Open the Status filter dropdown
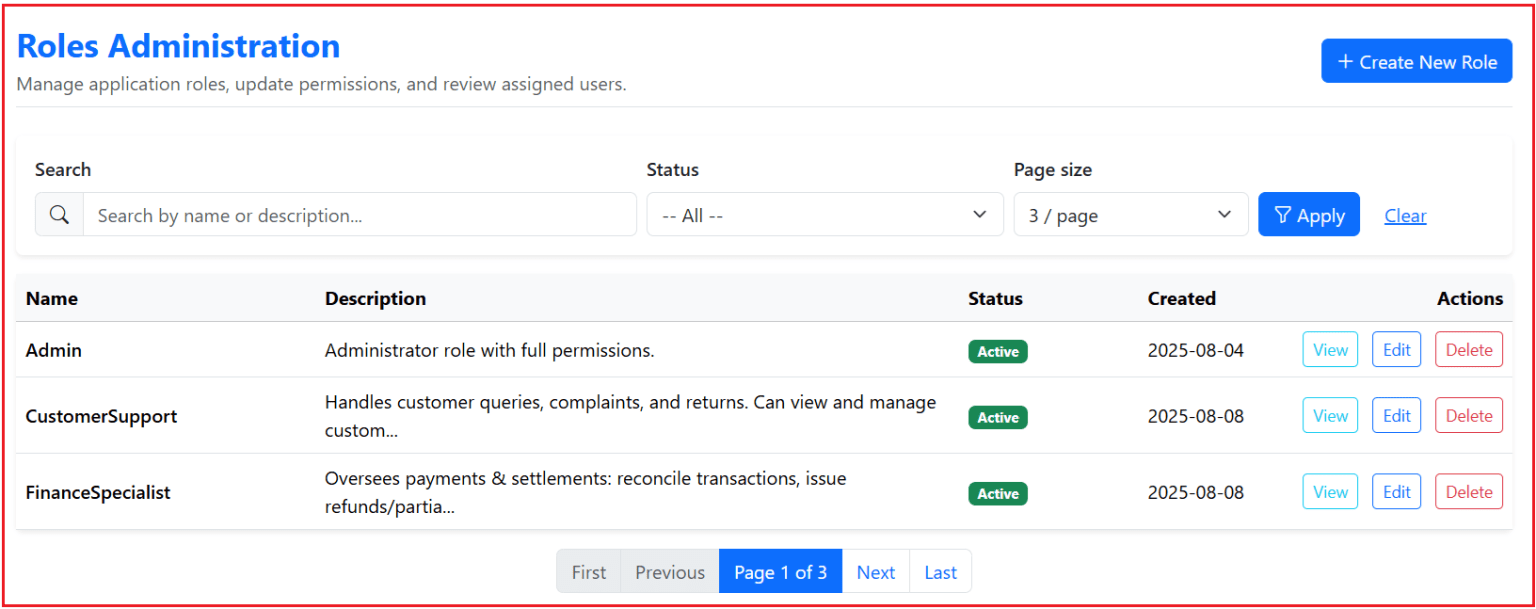1536x609 pixels. coord(824,215)
